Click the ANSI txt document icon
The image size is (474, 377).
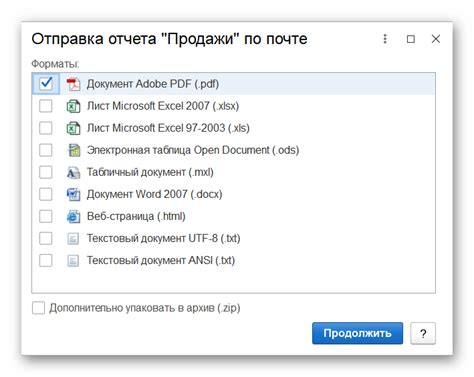73,261
